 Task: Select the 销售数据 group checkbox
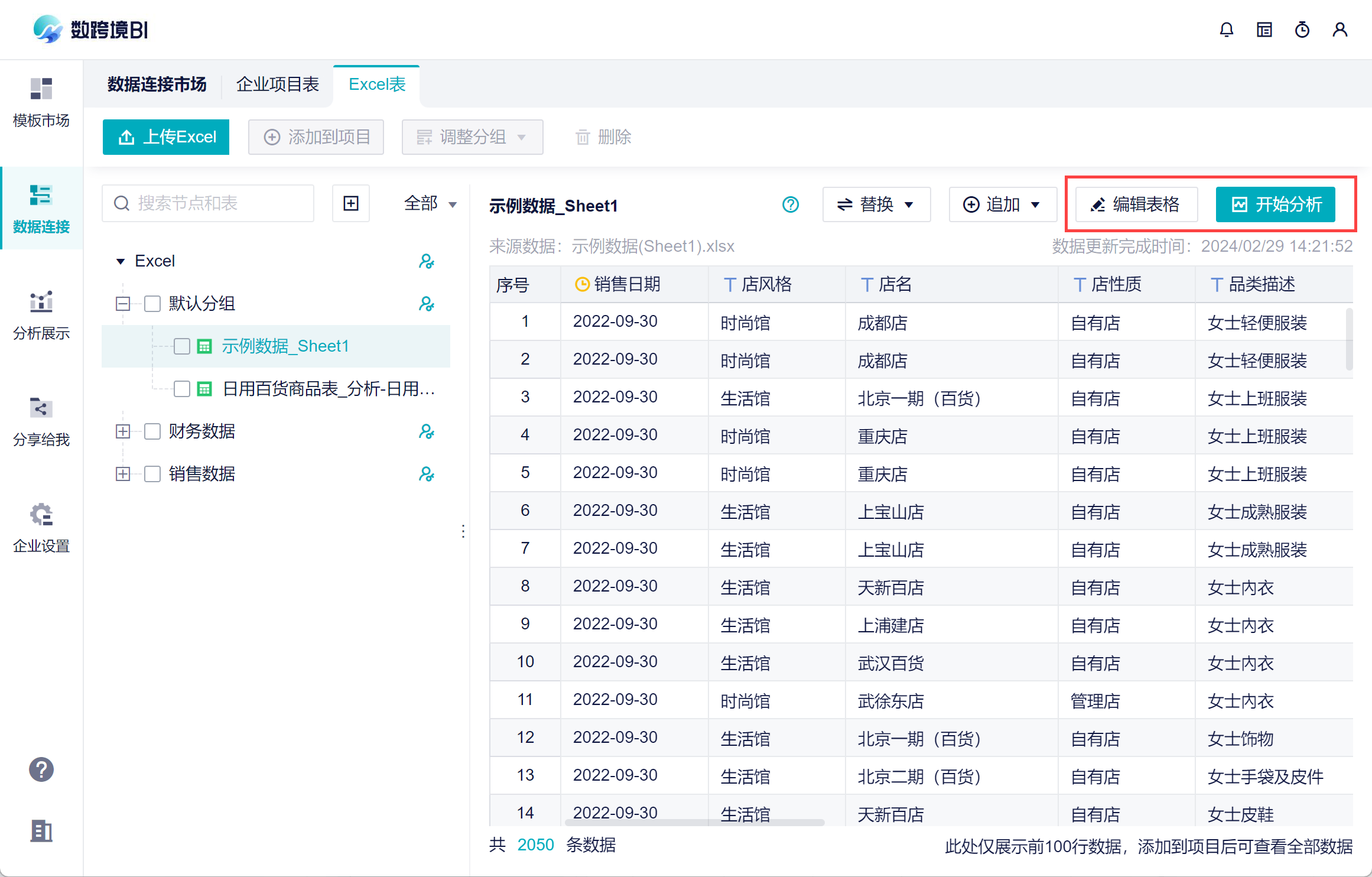(x=152, y=474)
